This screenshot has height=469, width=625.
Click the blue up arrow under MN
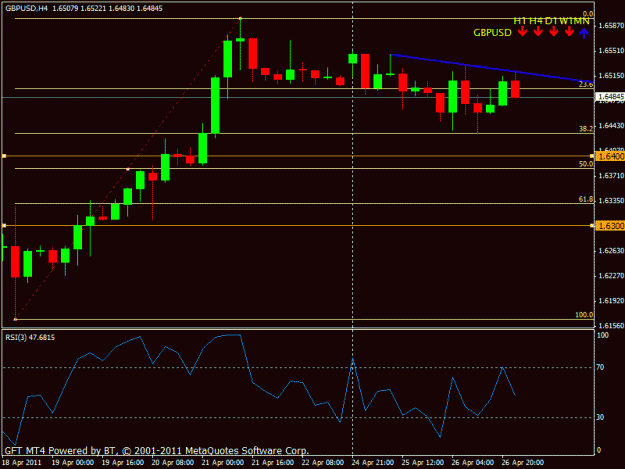click(584, 32)
